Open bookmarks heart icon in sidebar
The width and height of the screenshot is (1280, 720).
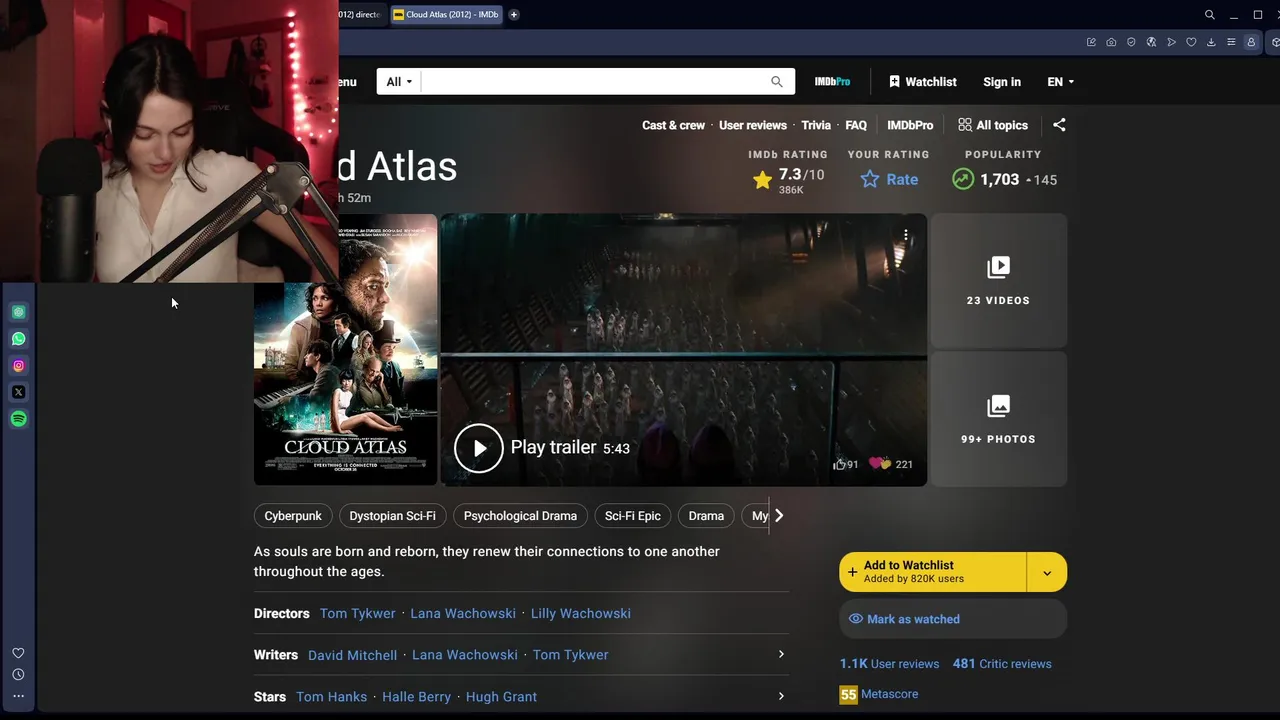click(18, 653)
